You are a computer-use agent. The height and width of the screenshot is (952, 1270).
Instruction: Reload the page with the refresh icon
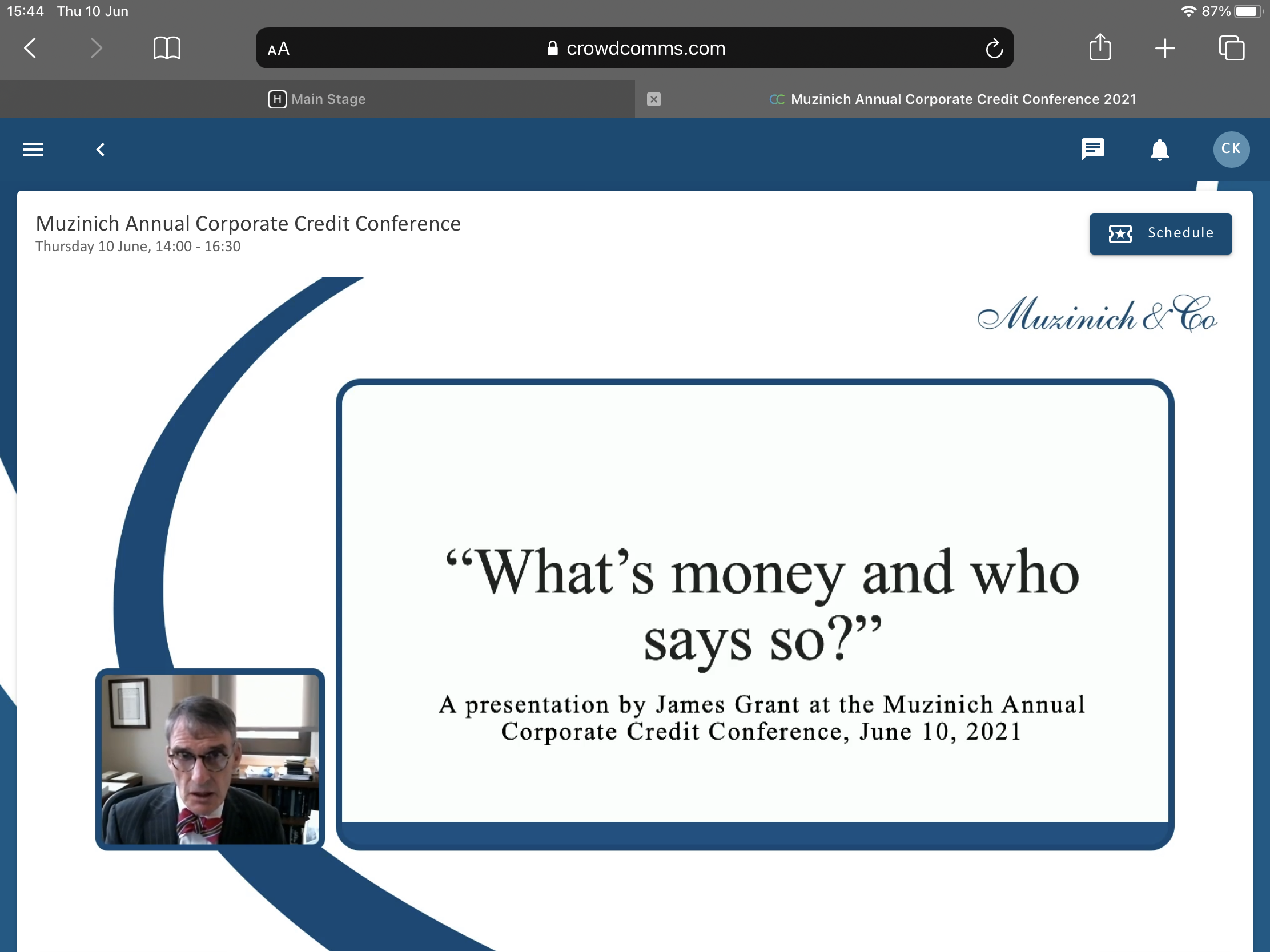pos(994,49)
